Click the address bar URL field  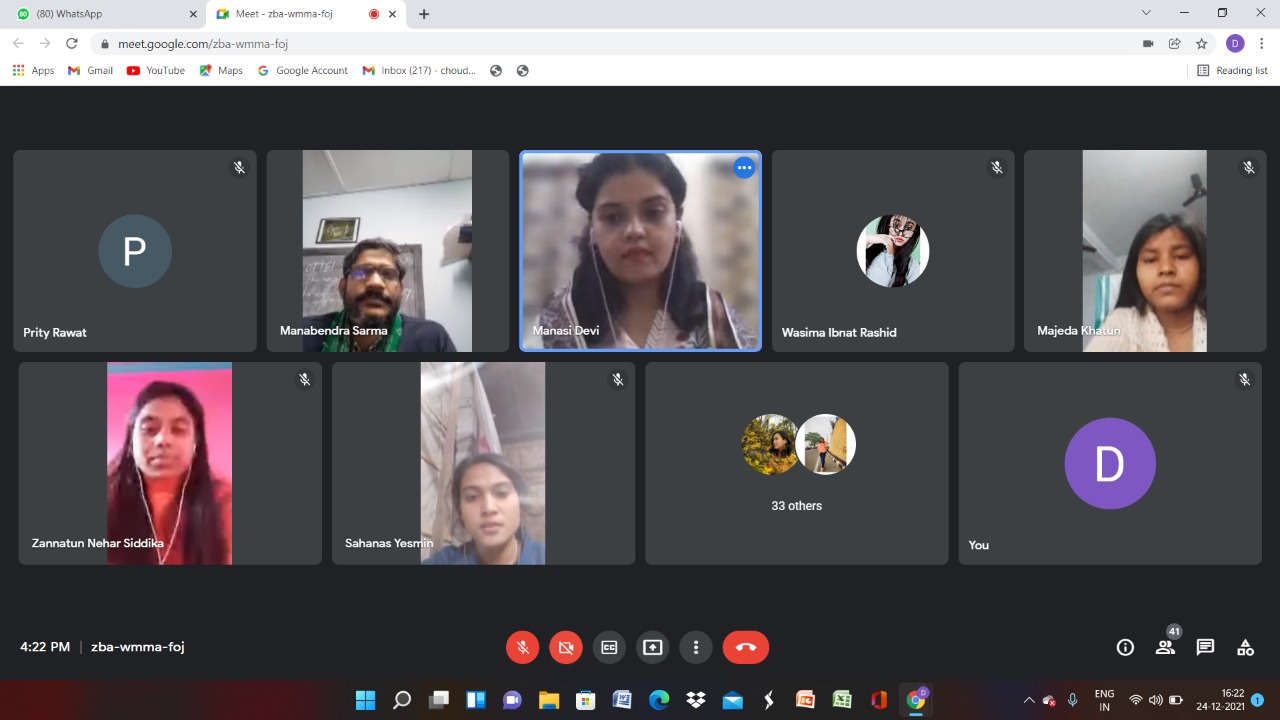tap(600, 44)
